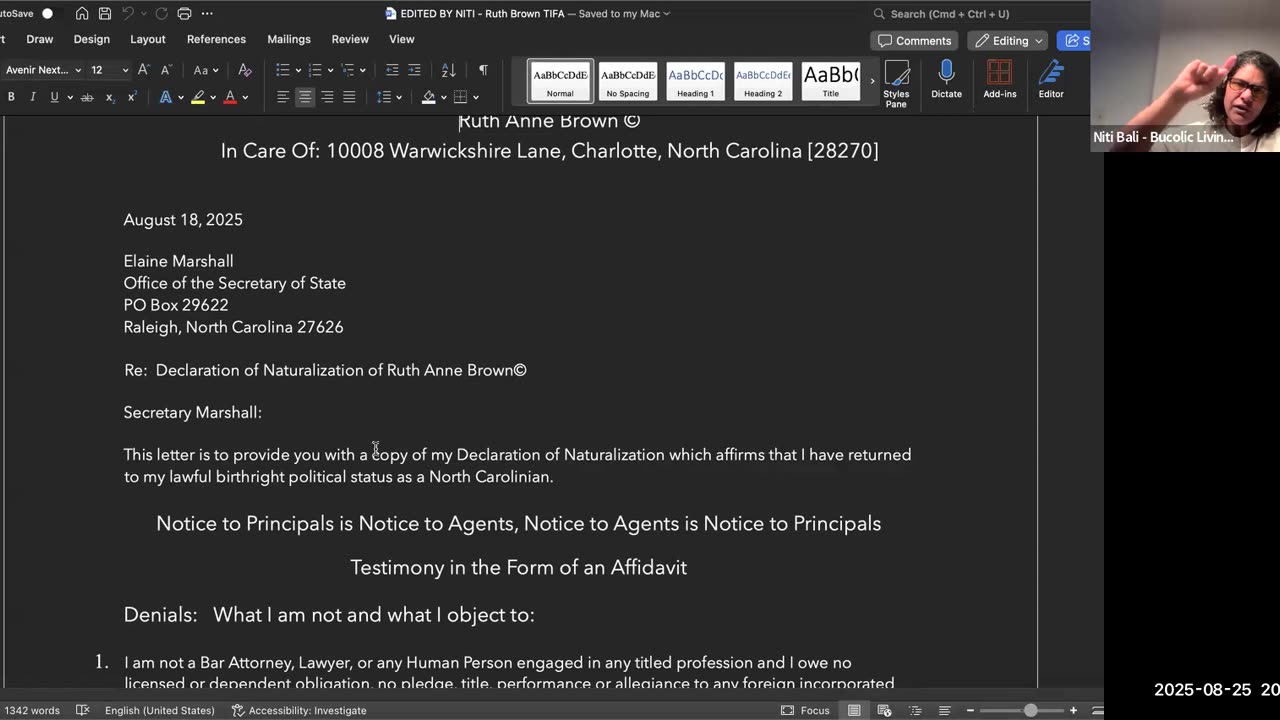Pick the highlight color yellow swatch
Viewport: 1280px width, 720px height.
click(198, 97)
